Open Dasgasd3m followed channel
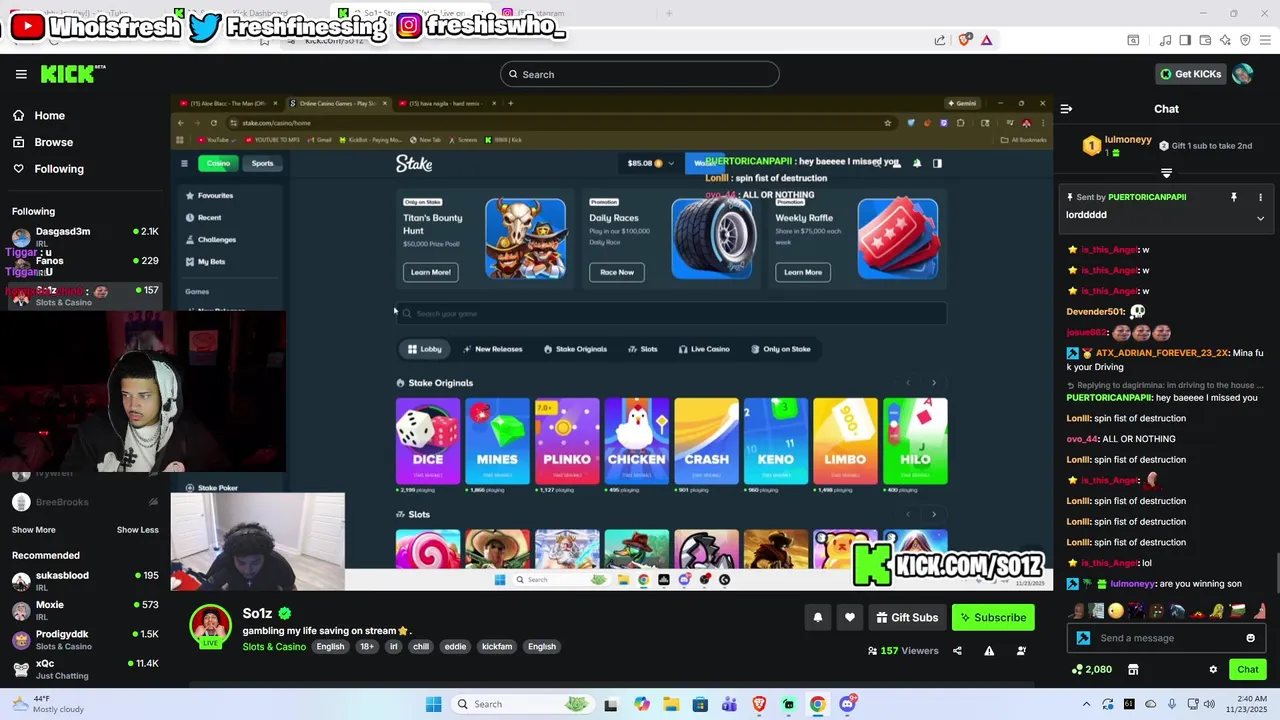 tap(85, 237)
